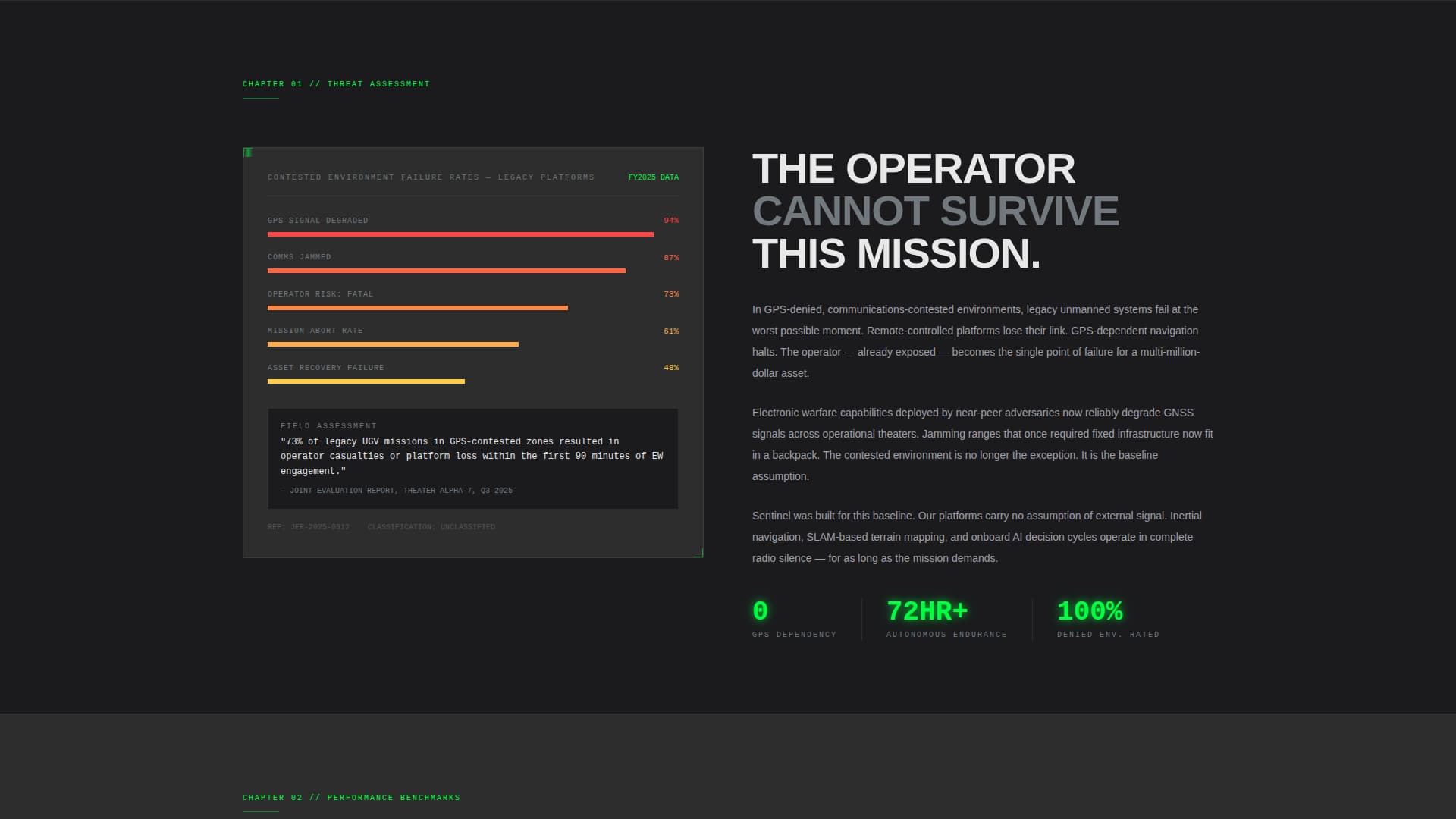The width and height of the screenshot is (1456, 819).
Task: Click the FY2025 DATA tag
Action: [x=654, y=177]
